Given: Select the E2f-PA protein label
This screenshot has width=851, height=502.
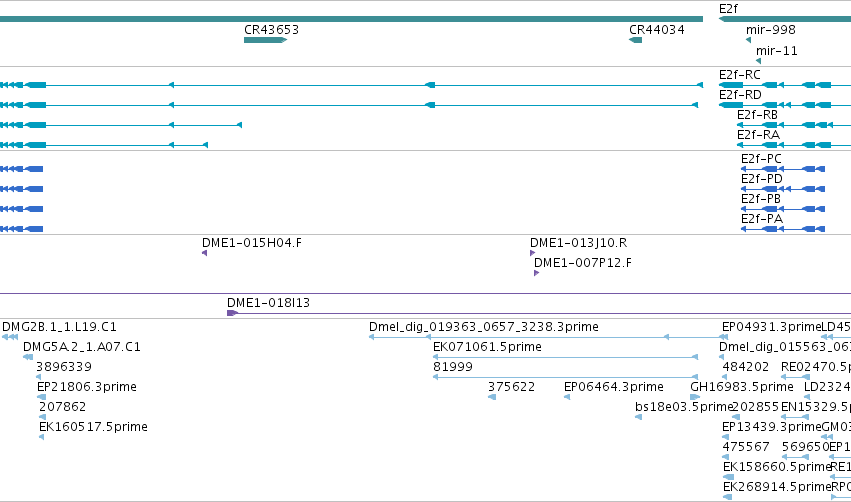Looking at the screenshot, I should point(762,219).
